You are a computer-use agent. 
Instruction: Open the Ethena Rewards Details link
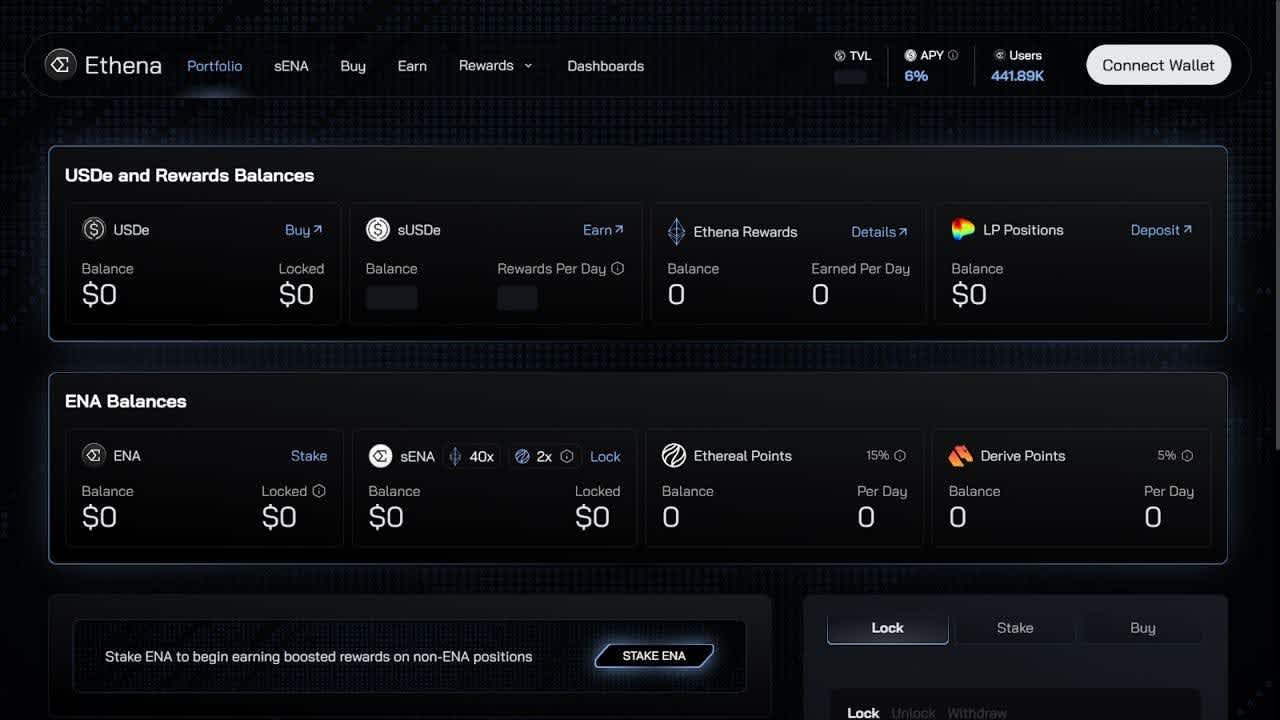879,232
